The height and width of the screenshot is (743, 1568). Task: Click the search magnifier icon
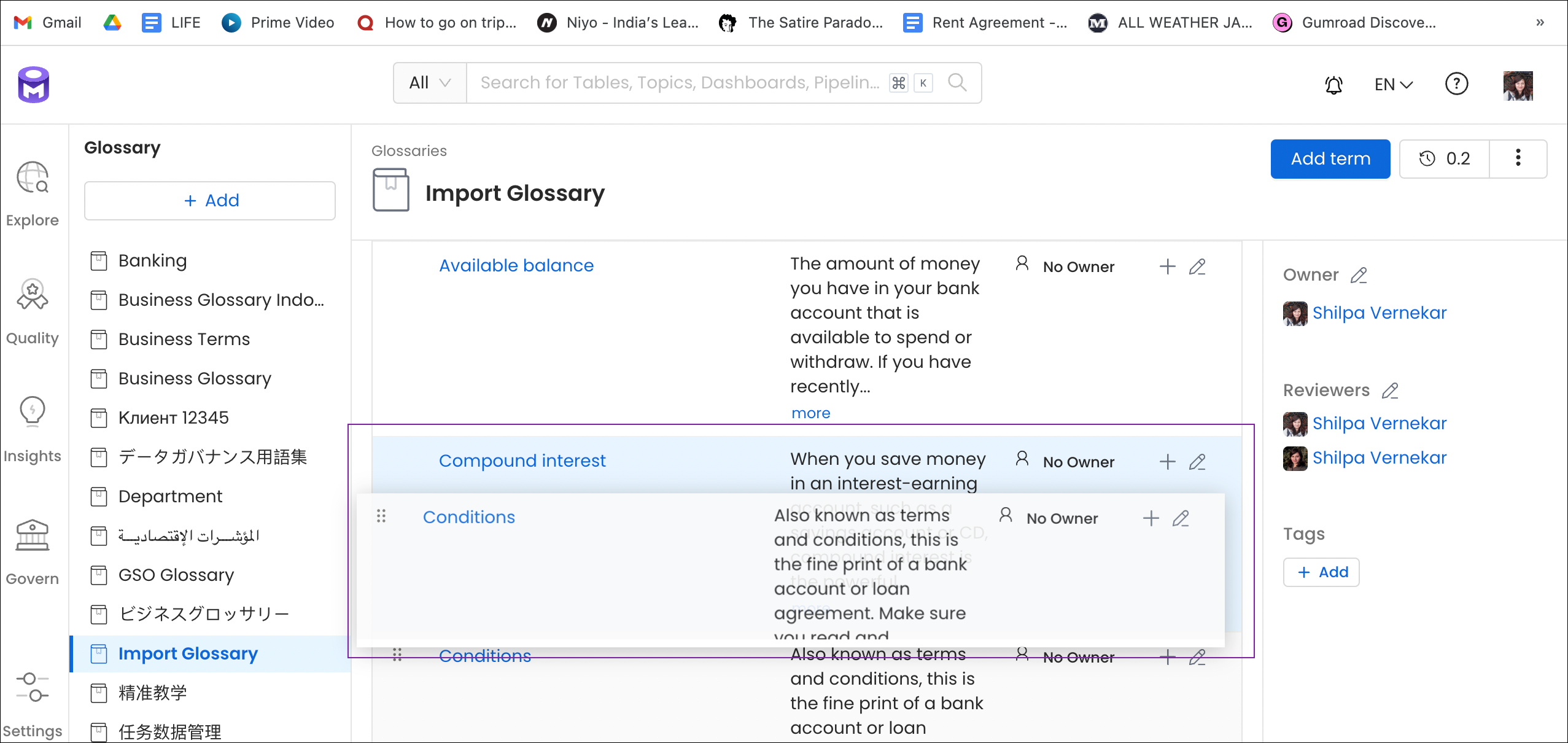(957, 82)
